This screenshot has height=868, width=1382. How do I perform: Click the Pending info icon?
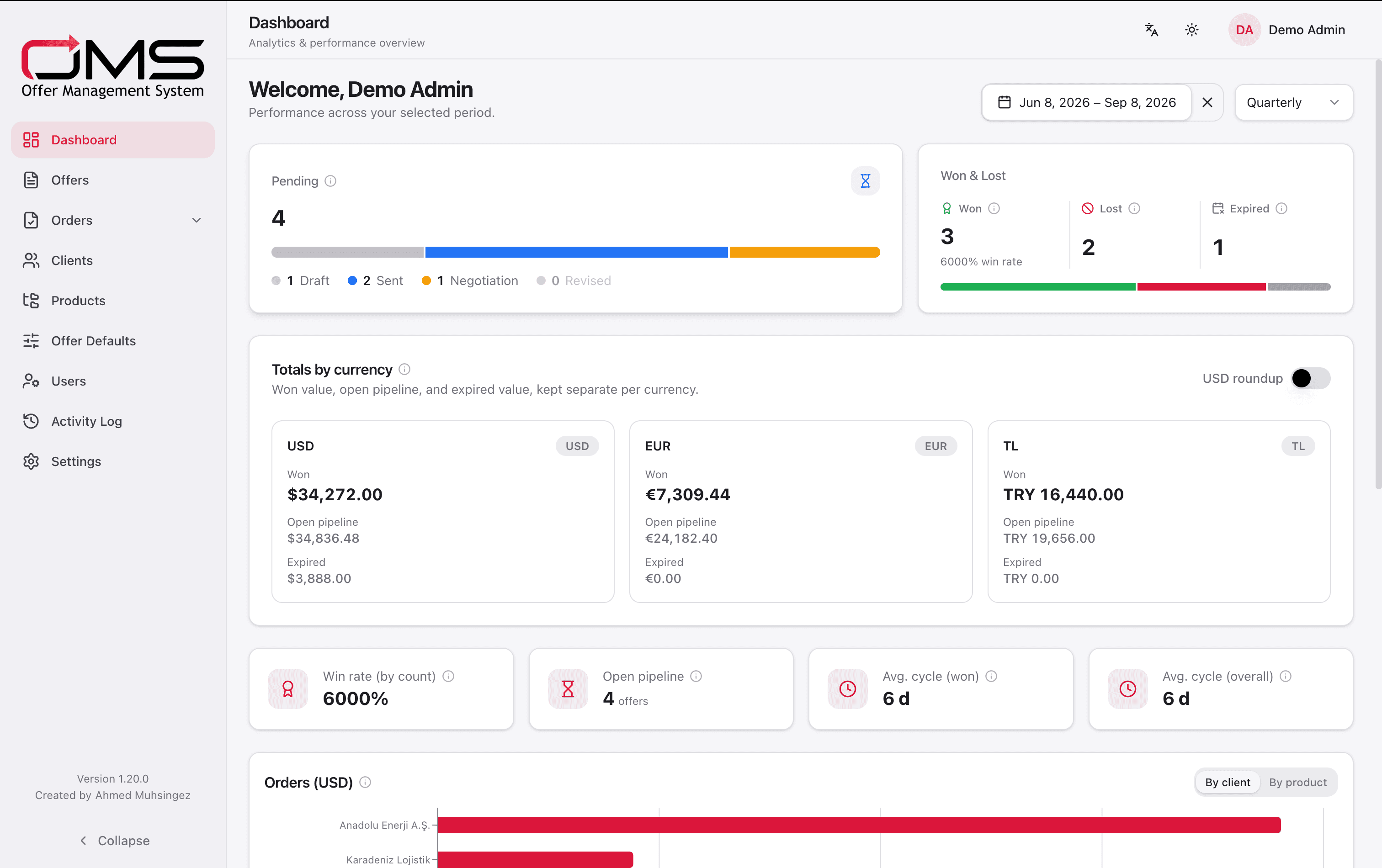(330, 181)
